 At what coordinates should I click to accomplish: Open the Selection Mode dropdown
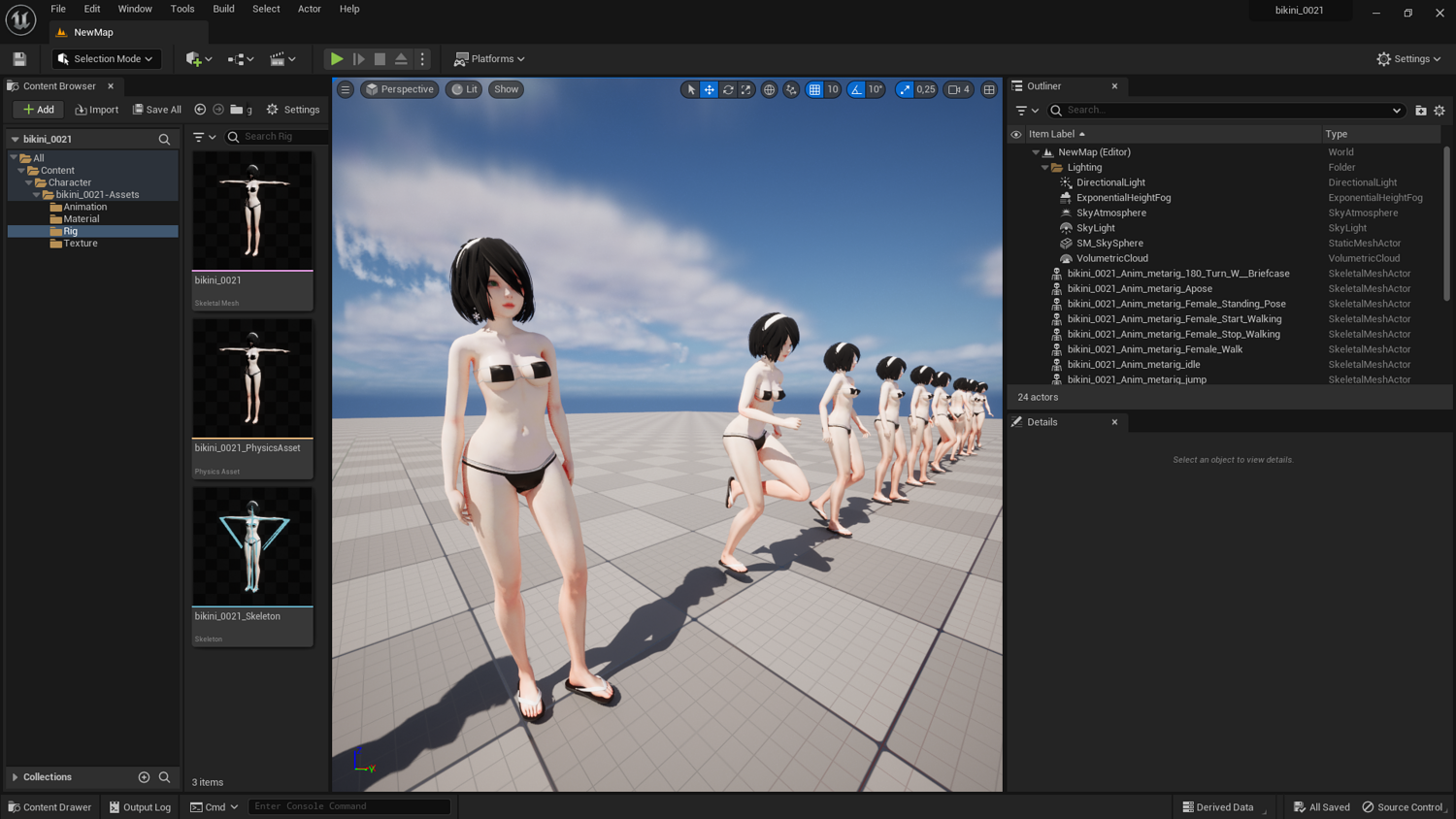click(x=106, y=59)
